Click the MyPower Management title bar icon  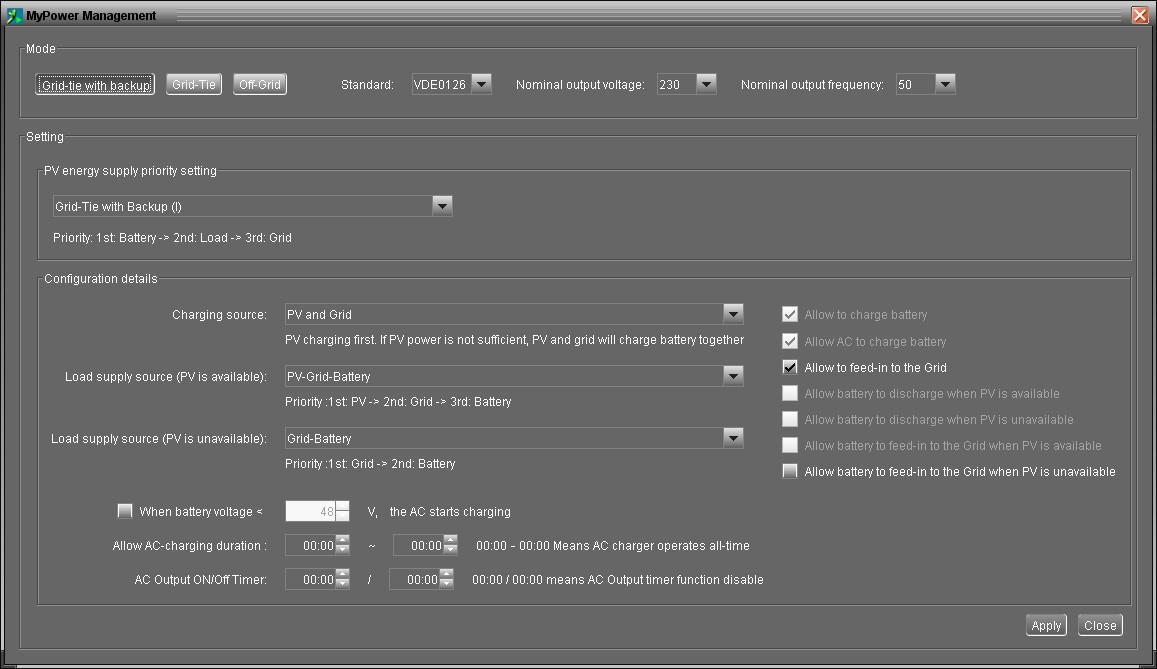(14, 15)
